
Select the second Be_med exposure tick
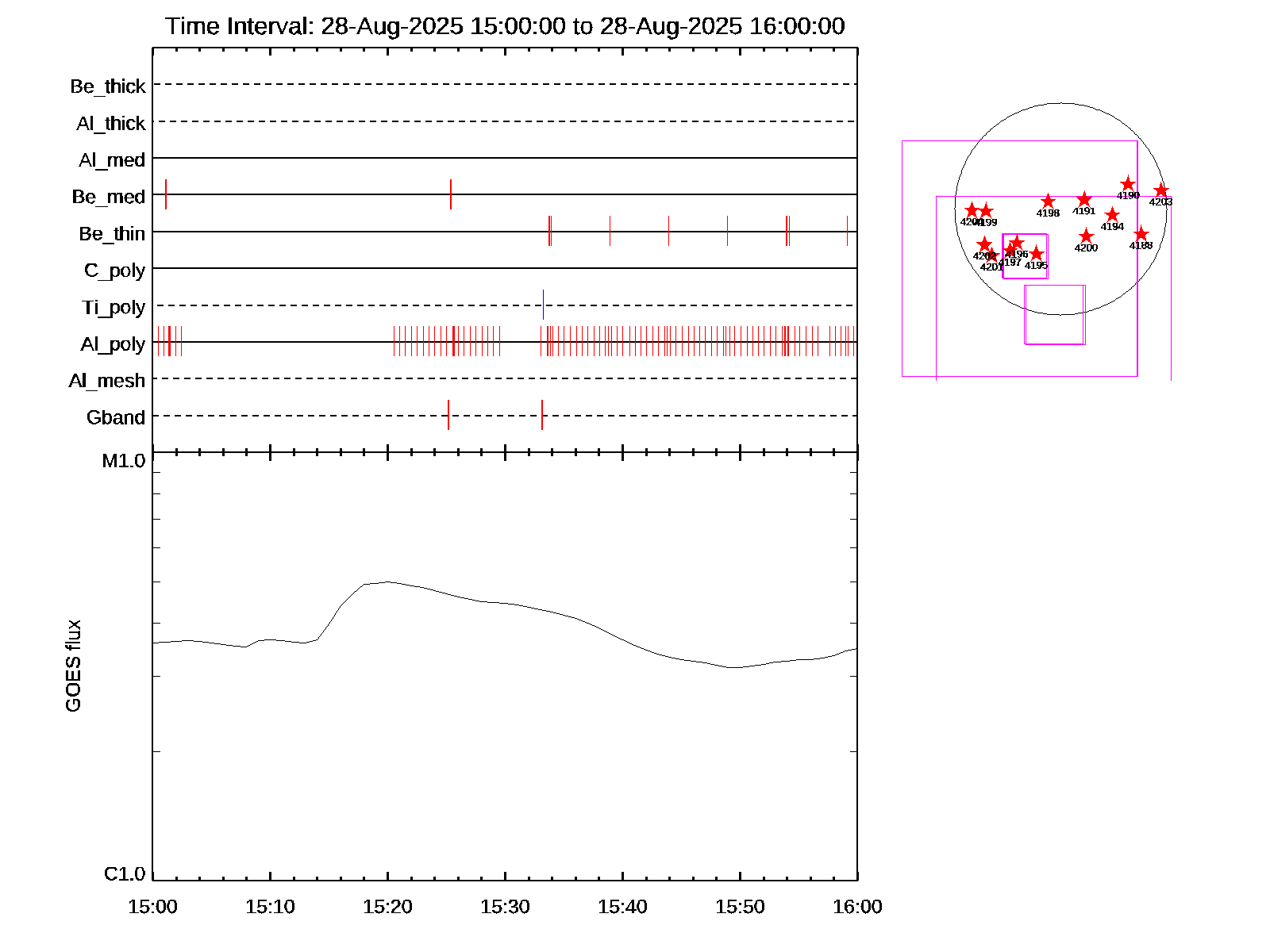coord(451,194)
